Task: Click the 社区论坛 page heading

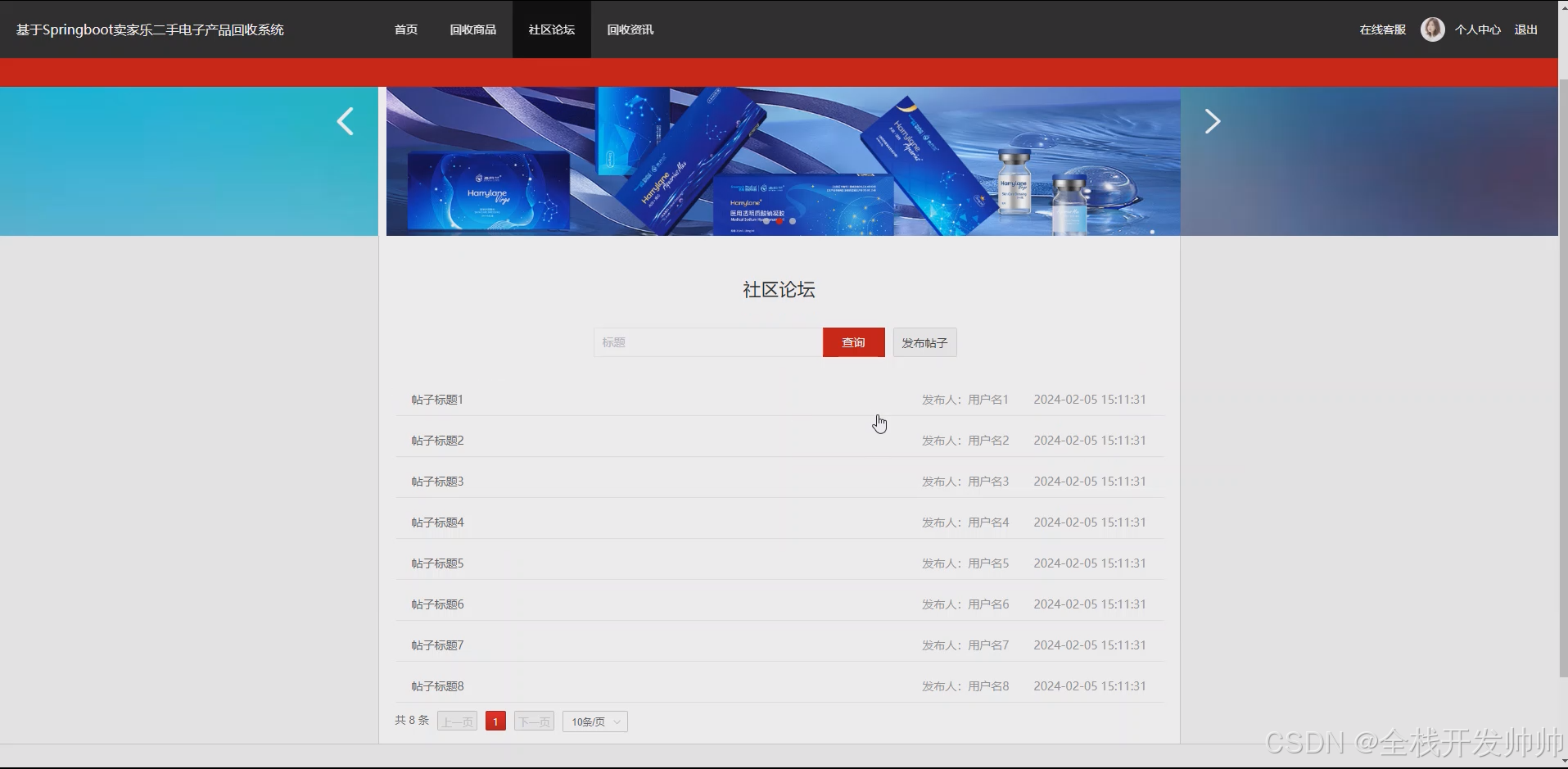Action: pyautogui.click(x=779, y=289)
